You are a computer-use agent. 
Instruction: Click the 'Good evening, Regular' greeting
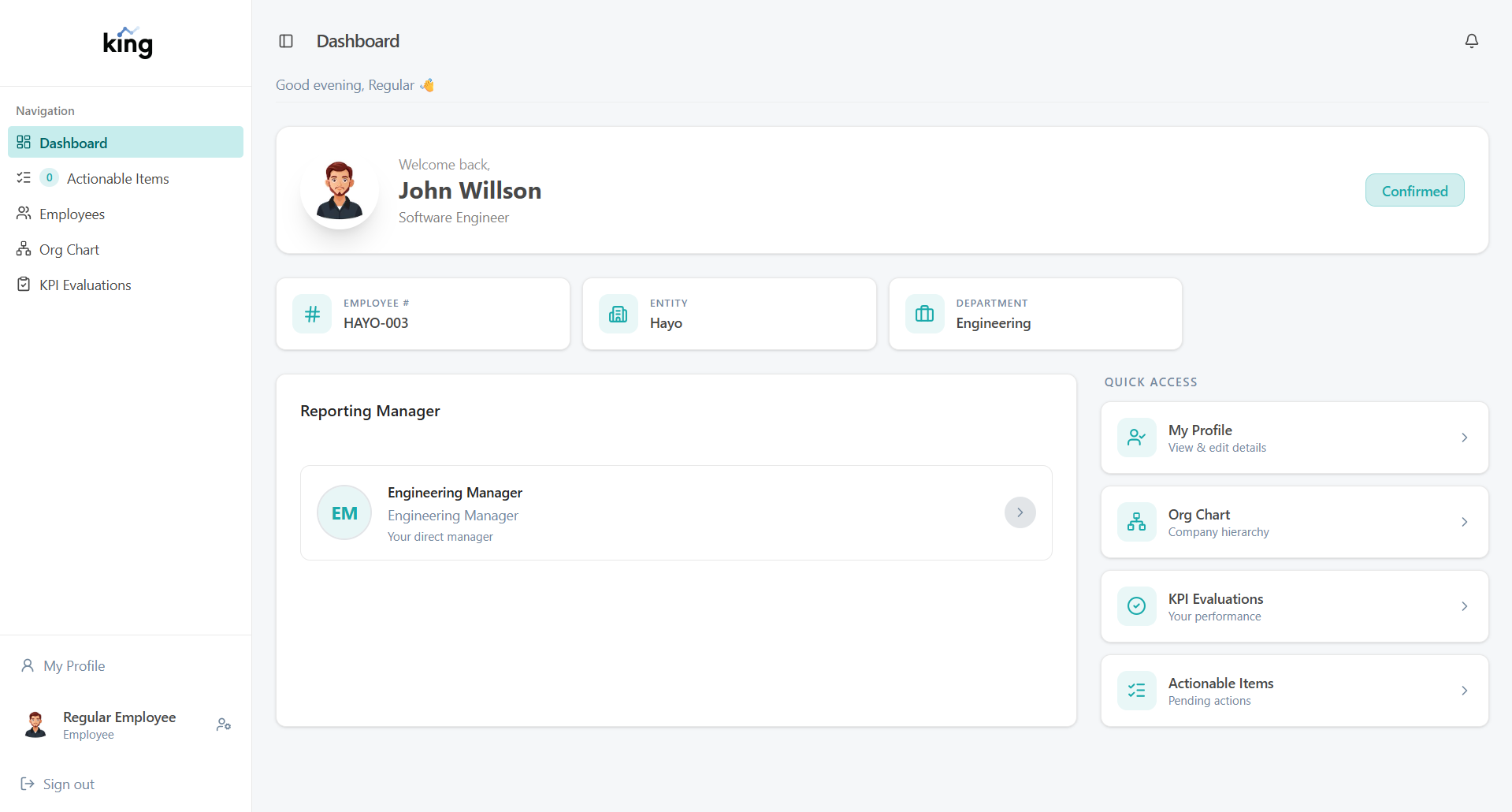click(345, 85)
